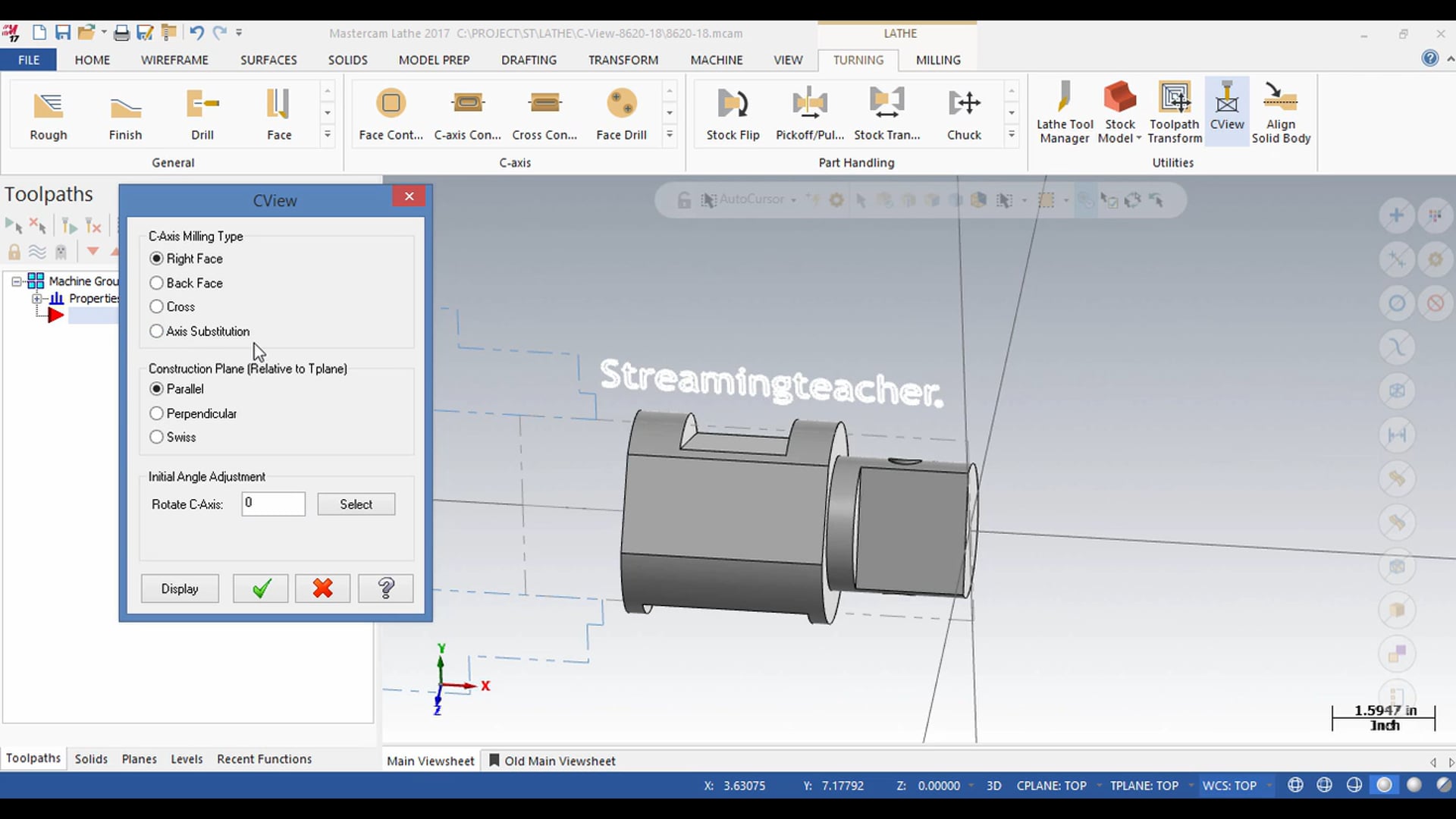The width and height of the screenshot is (1456, 819).
Task: Click the Display button in CView
Action: (x=180, y=588)
